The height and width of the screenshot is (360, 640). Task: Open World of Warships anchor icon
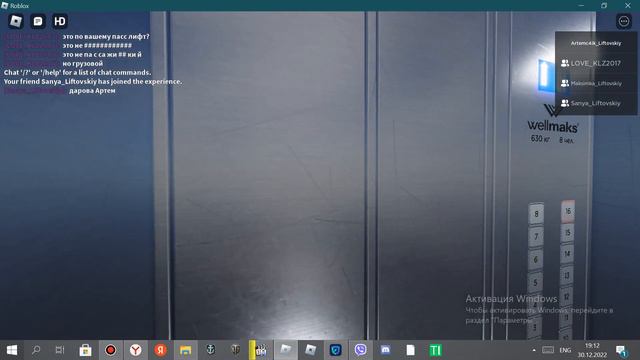click(x=211, y=350)
